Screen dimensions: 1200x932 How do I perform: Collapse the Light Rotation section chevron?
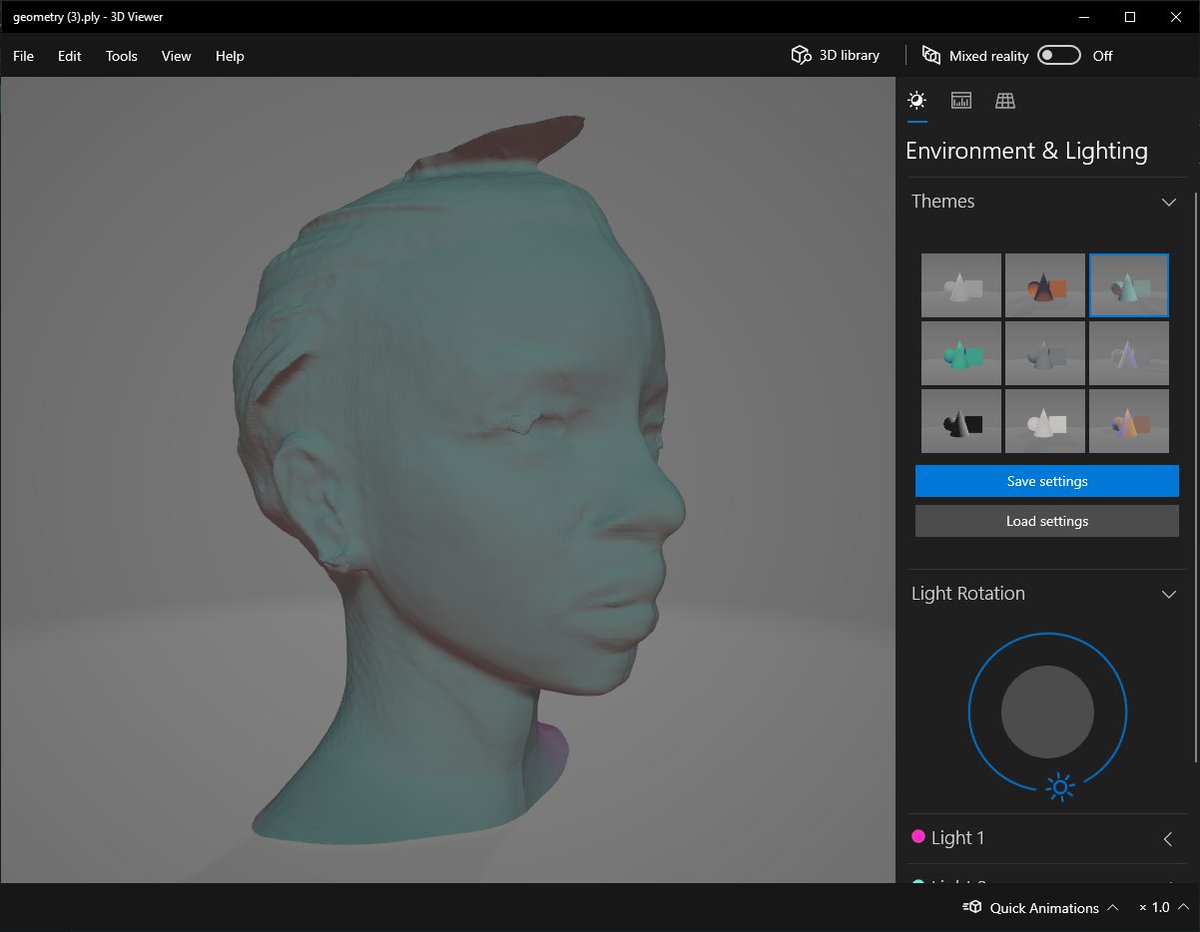click(1168, 594)
